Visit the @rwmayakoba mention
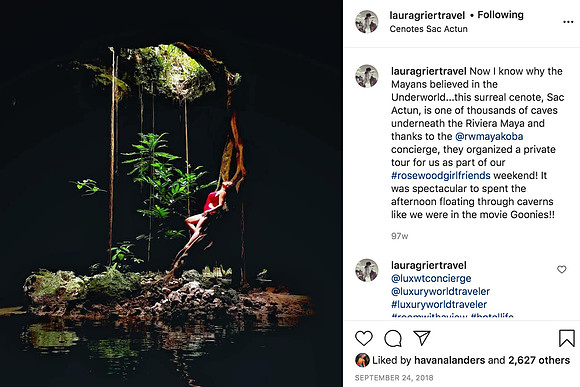The width and height of the screenshot is (580, 387). click(x=489, y=137)
